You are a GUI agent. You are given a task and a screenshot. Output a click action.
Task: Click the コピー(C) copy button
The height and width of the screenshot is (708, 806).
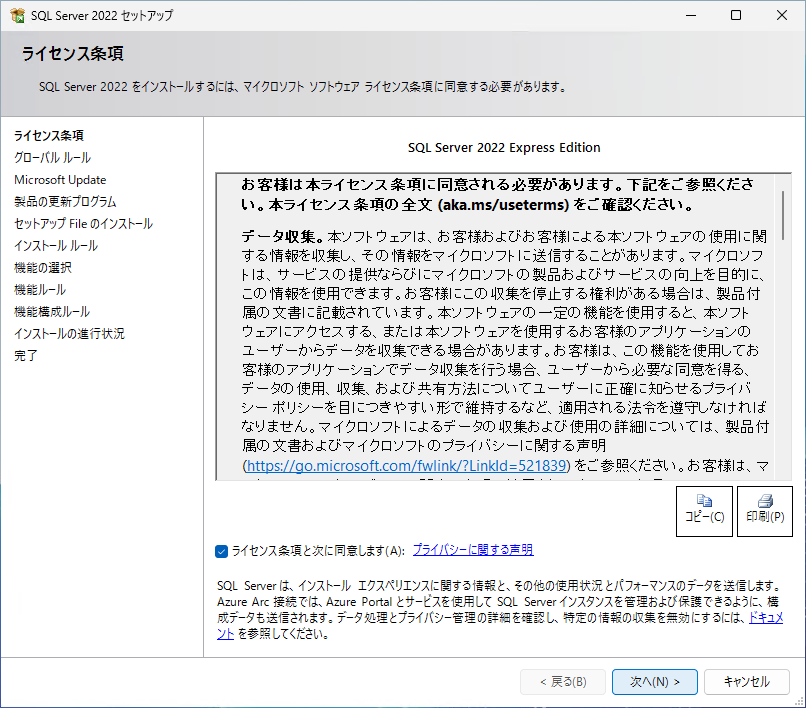pyautogui.click(x=704, y=511)
